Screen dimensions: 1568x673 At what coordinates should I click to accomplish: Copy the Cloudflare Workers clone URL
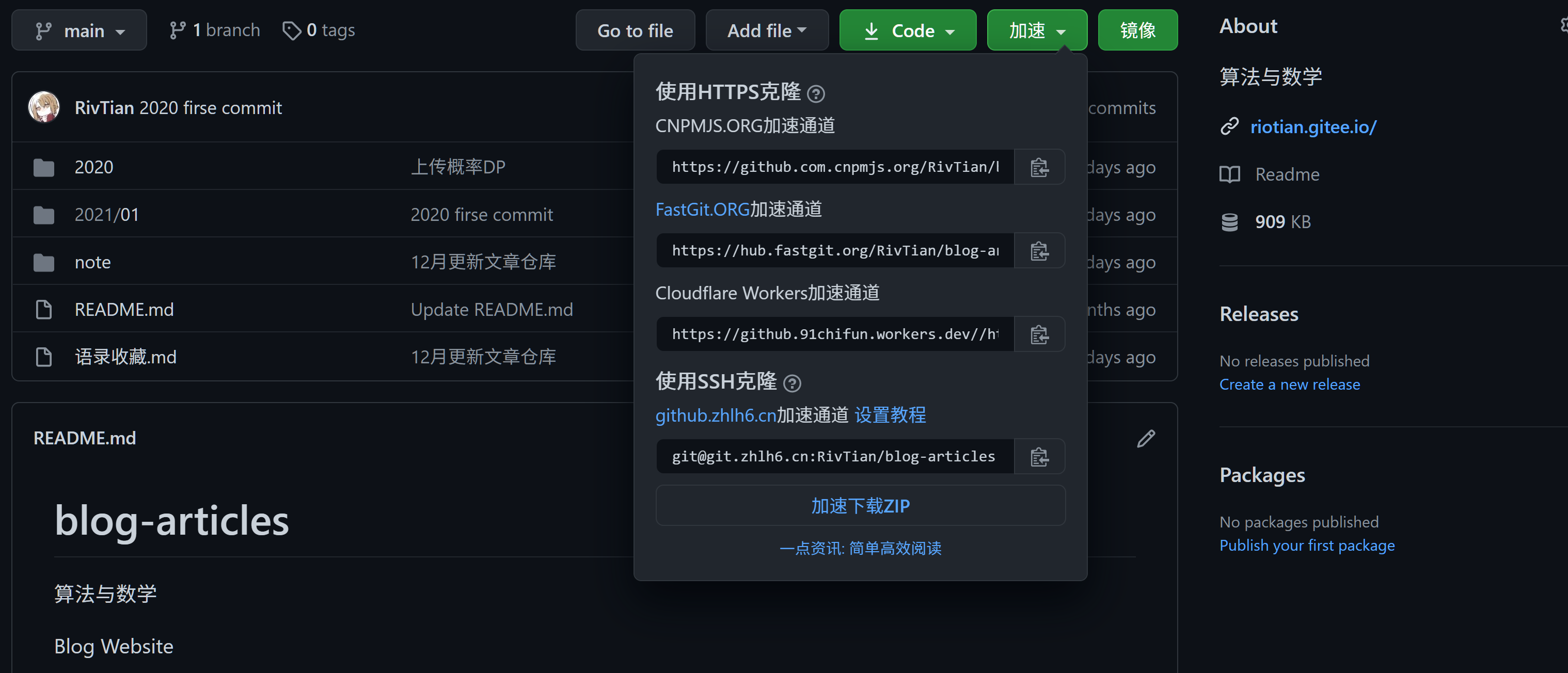1039,334
